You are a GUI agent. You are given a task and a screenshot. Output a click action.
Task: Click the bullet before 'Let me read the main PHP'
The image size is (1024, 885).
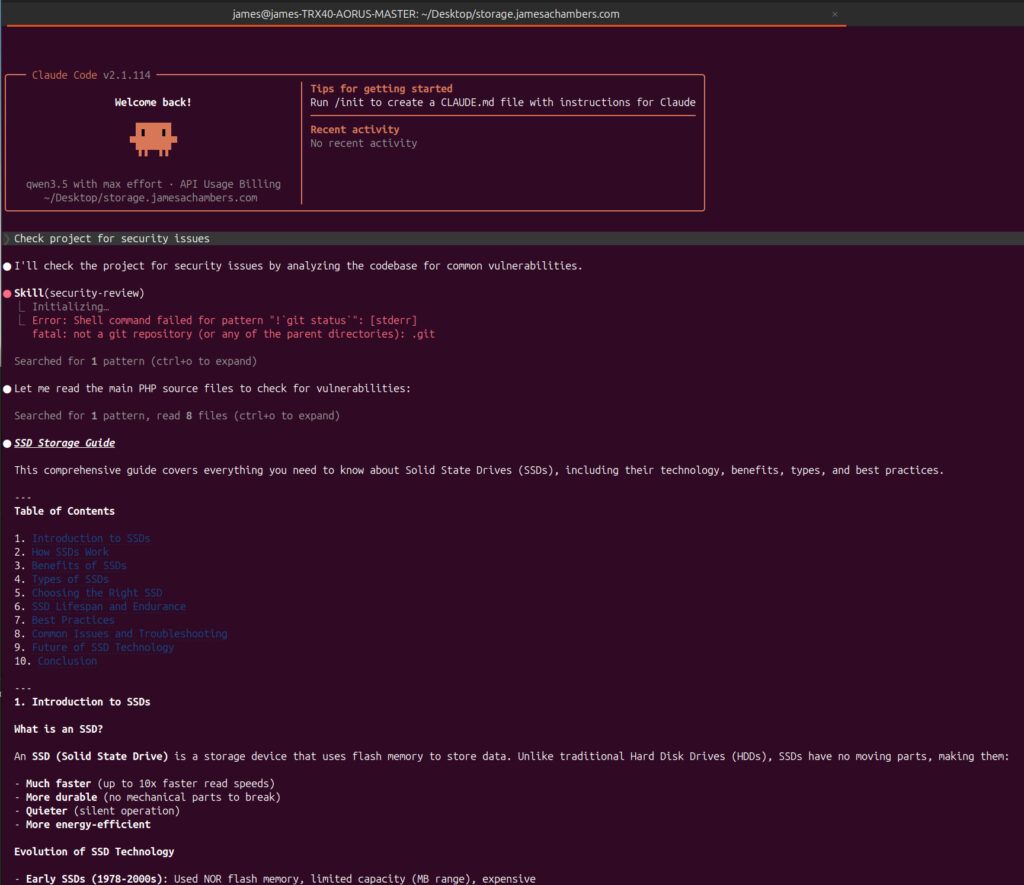tap(7, 388)
